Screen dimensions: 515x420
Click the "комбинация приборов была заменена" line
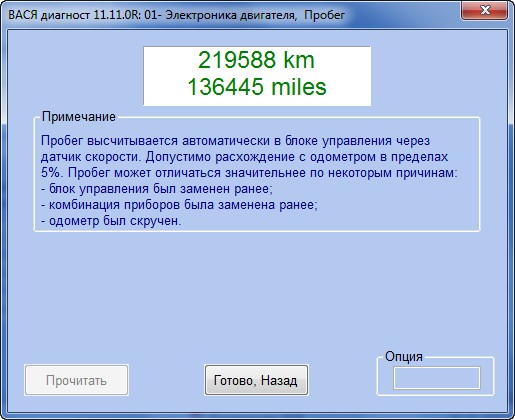(x=179, y=205)
